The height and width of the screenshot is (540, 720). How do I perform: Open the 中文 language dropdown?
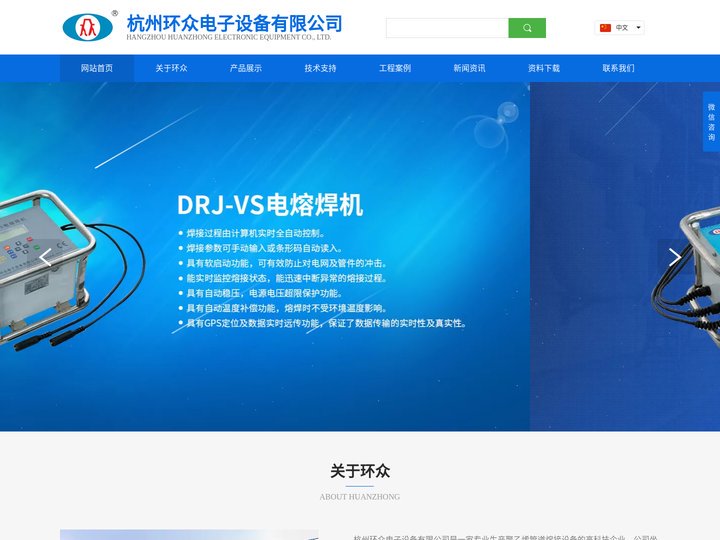coord(619,28)
